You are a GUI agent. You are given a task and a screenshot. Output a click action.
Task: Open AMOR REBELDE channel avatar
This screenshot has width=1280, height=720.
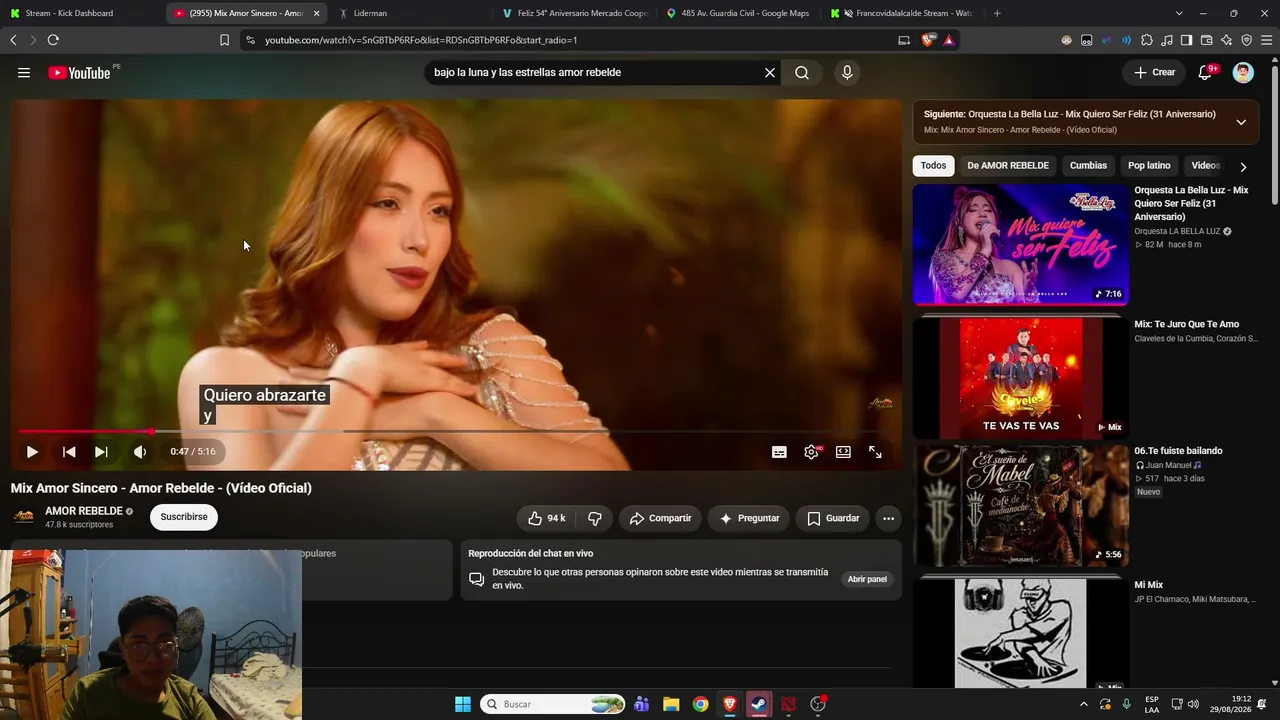[x=24, y=517]
